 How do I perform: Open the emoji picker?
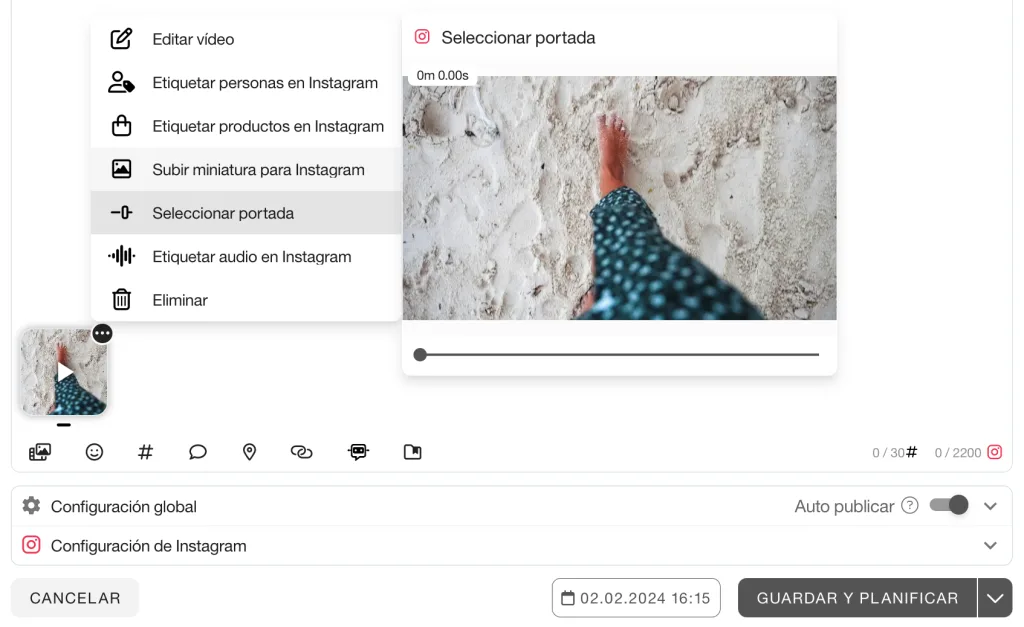(x=94, y=452)
